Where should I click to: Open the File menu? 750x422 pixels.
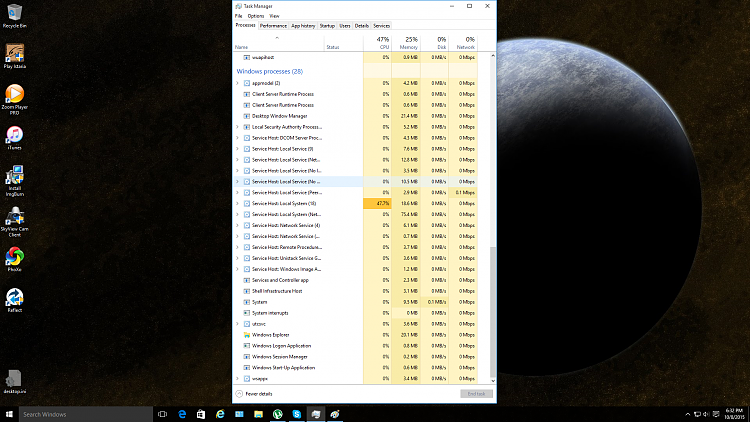tap(238, 16)
